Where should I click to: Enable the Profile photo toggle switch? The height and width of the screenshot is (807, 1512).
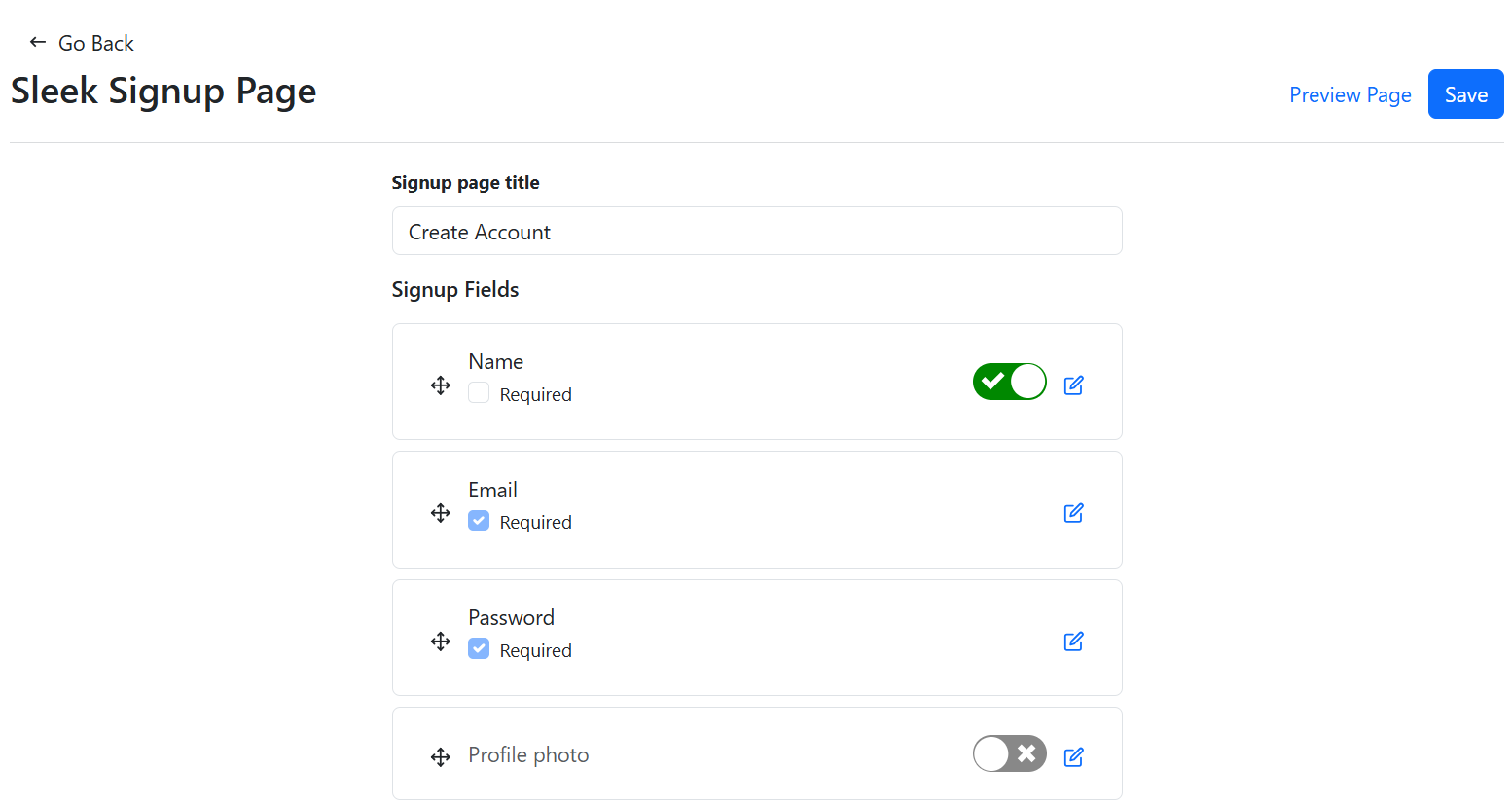click(x=1009, y=753)
